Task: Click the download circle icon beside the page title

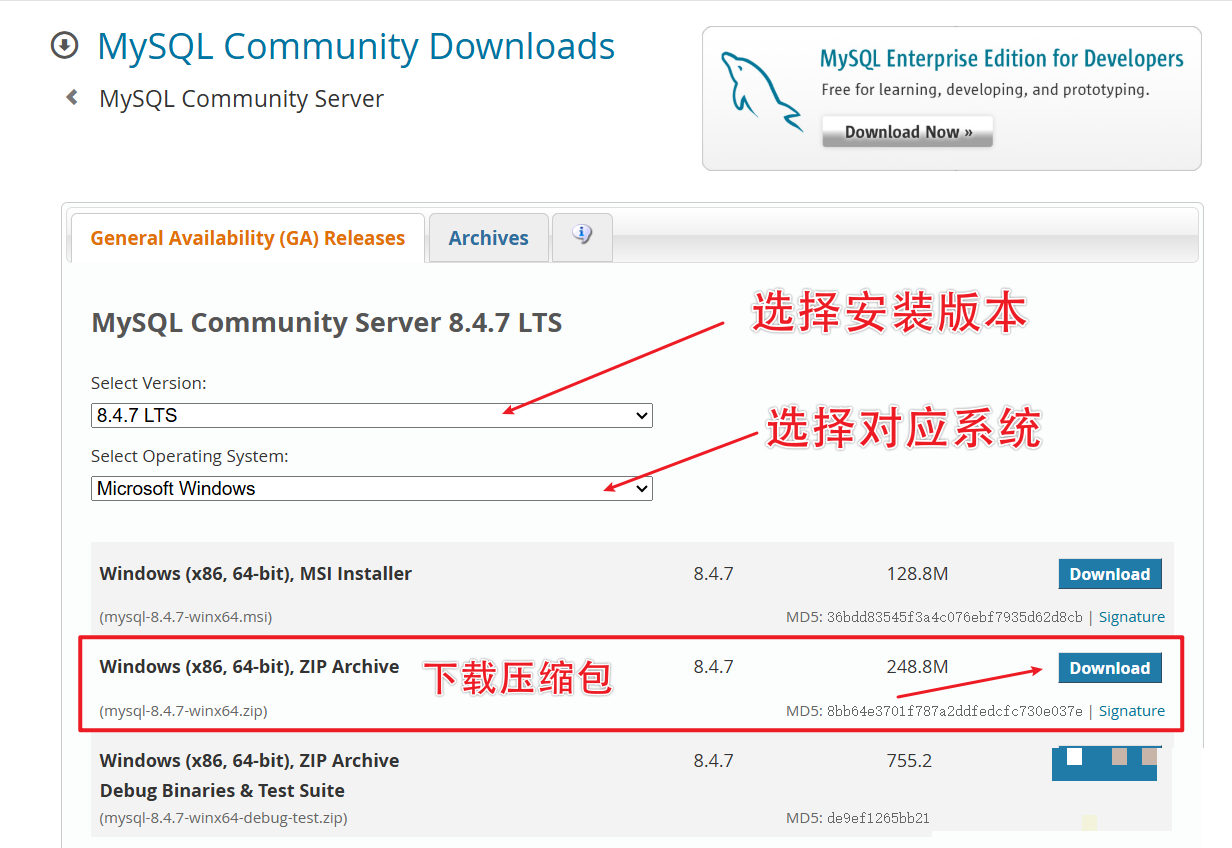Action: (64, 46)
